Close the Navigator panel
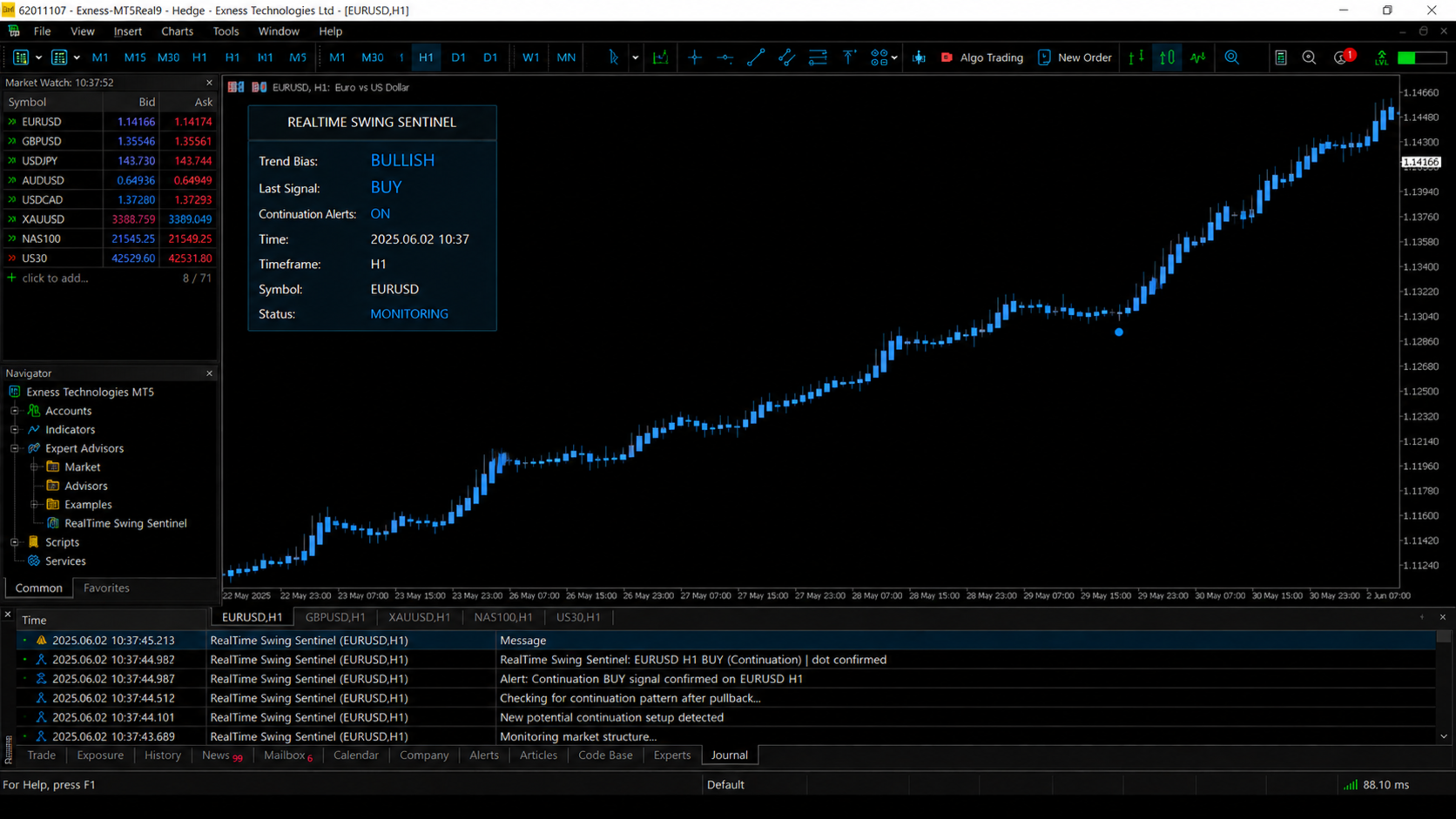 [x=209, y=373]
